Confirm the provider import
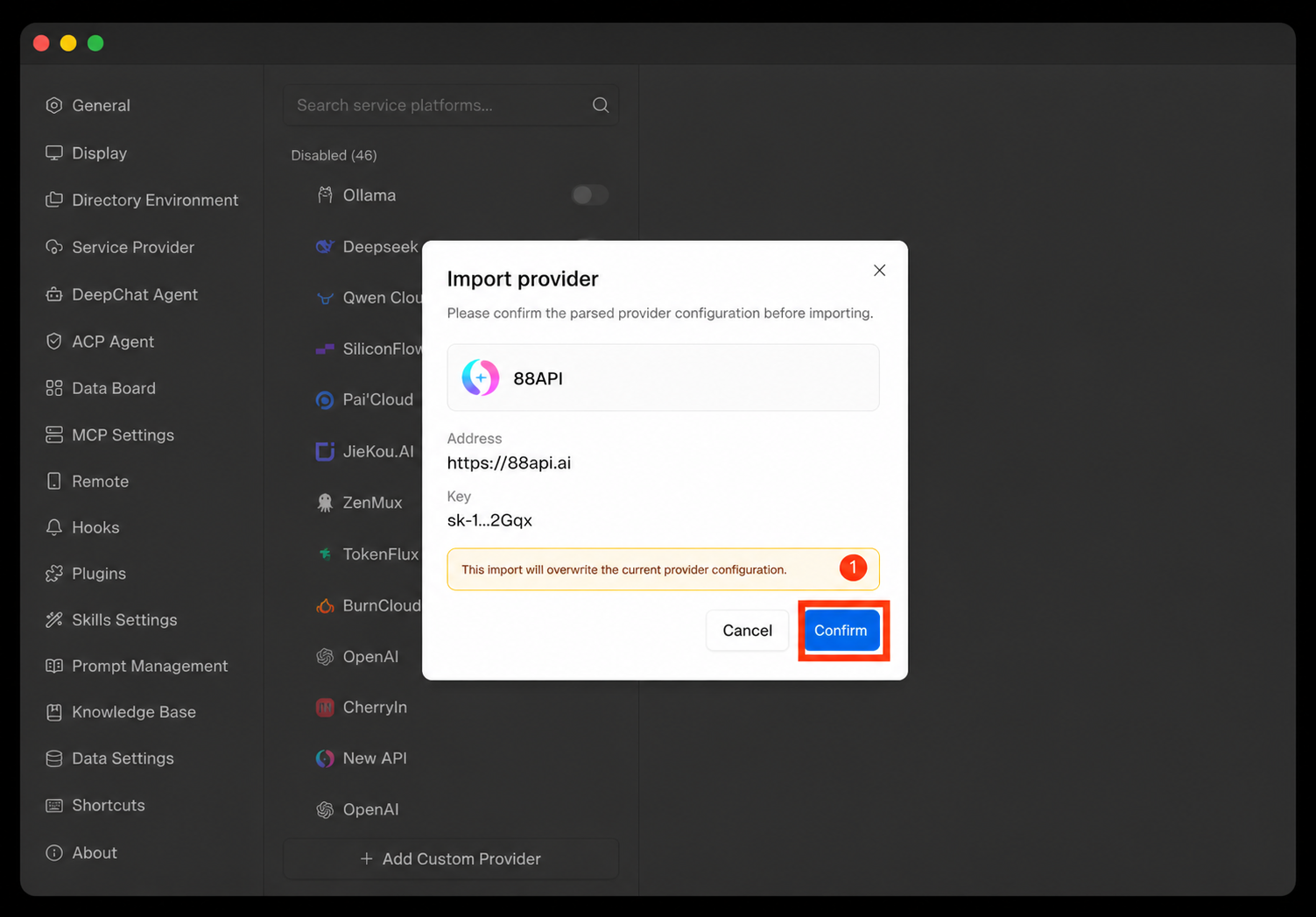This screenshot has height=917, width=1316. (x=841, y=631)
